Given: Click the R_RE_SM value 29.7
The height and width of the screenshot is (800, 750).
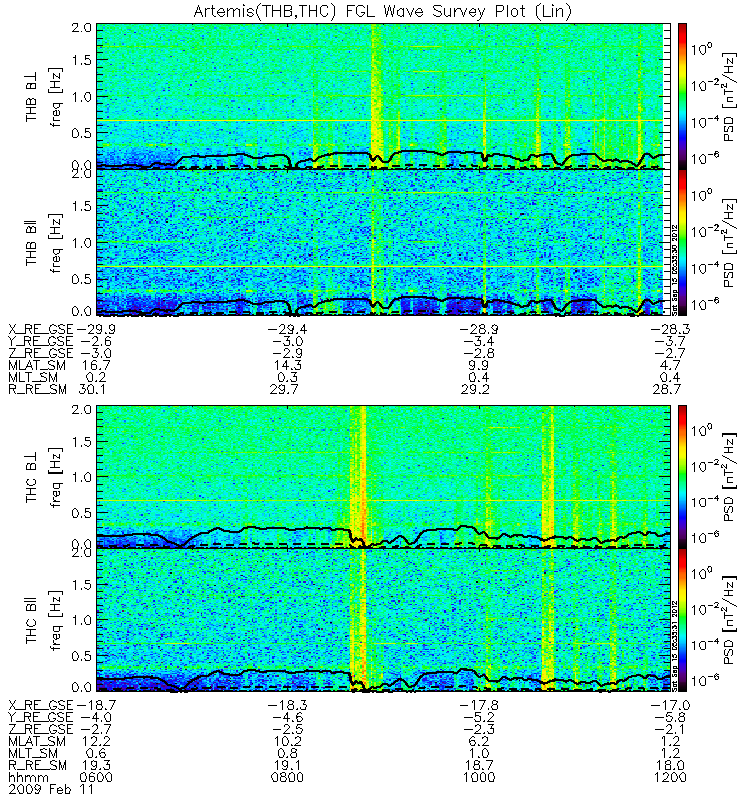Looking at the screenshot, I should (x=284, y=389).
